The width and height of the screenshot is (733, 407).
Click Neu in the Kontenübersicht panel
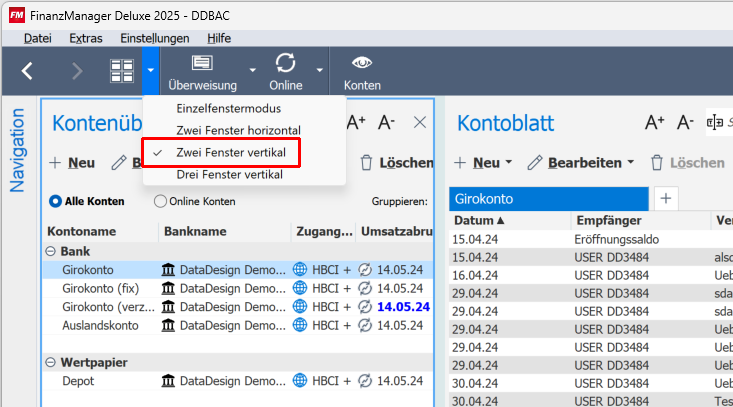coord(72,163)
